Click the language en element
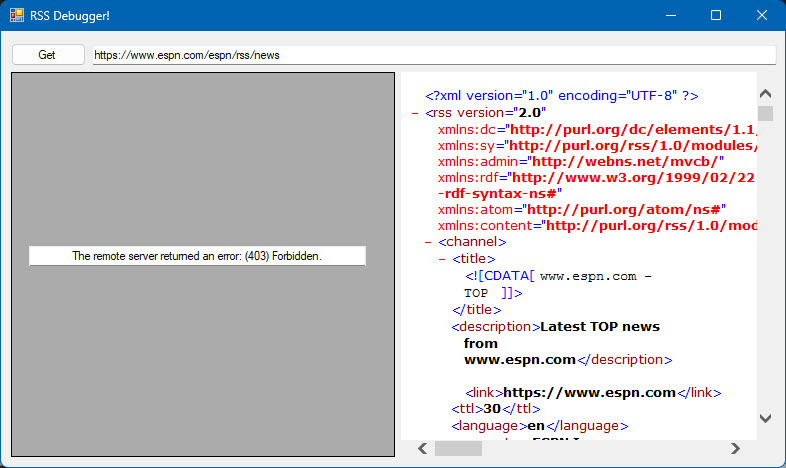Screen dimensions: 786x468 pyautogui.click(x=539, y=426)
